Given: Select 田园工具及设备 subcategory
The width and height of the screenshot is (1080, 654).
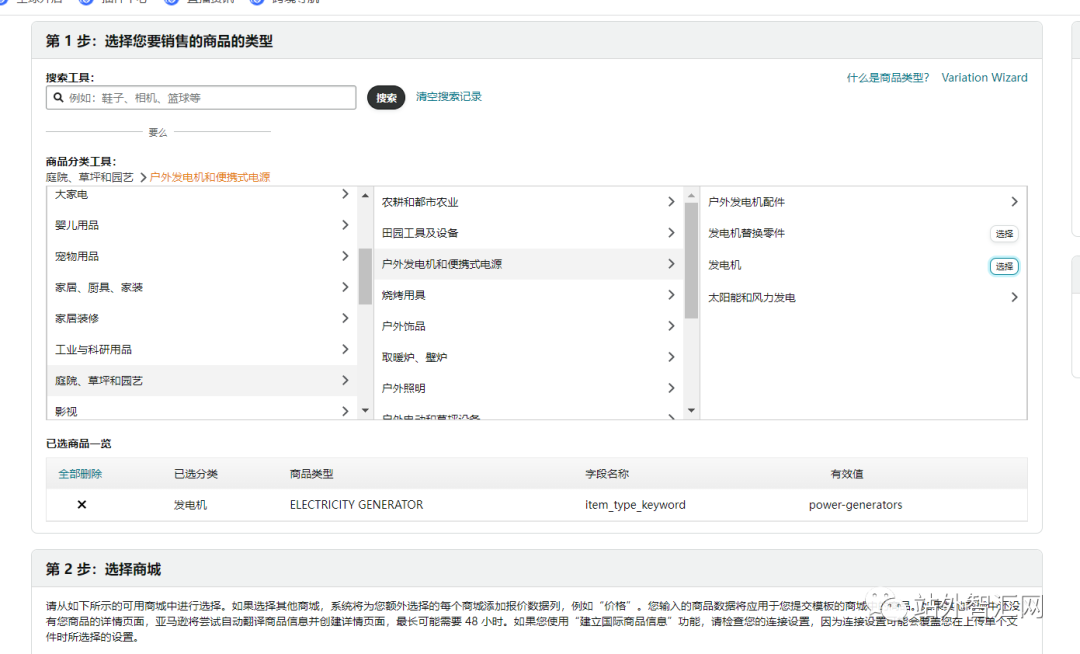Looking at the screenshot, I should 420,233.
